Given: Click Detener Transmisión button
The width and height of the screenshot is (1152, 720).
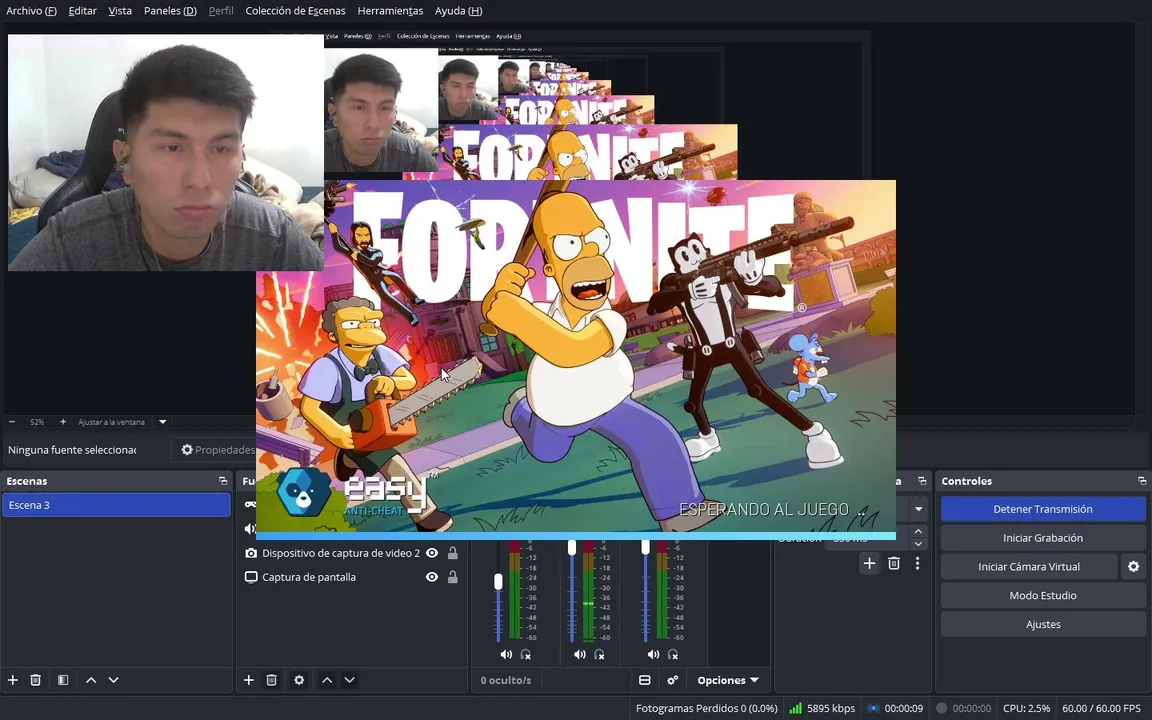Looking at the screenshot, I should pyautogui.click(x=1043, y=509).
